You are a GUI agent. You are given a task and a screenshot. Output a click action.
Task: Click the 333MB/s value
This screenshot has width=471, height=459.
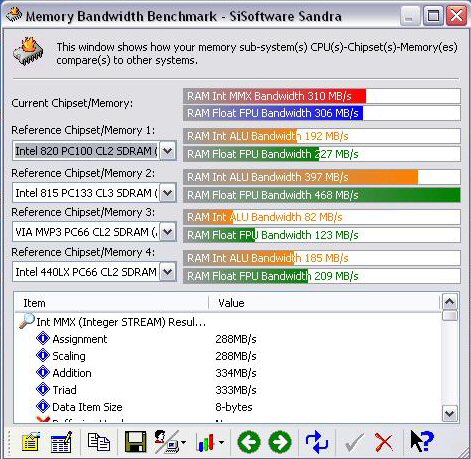(x=236, y=390)
